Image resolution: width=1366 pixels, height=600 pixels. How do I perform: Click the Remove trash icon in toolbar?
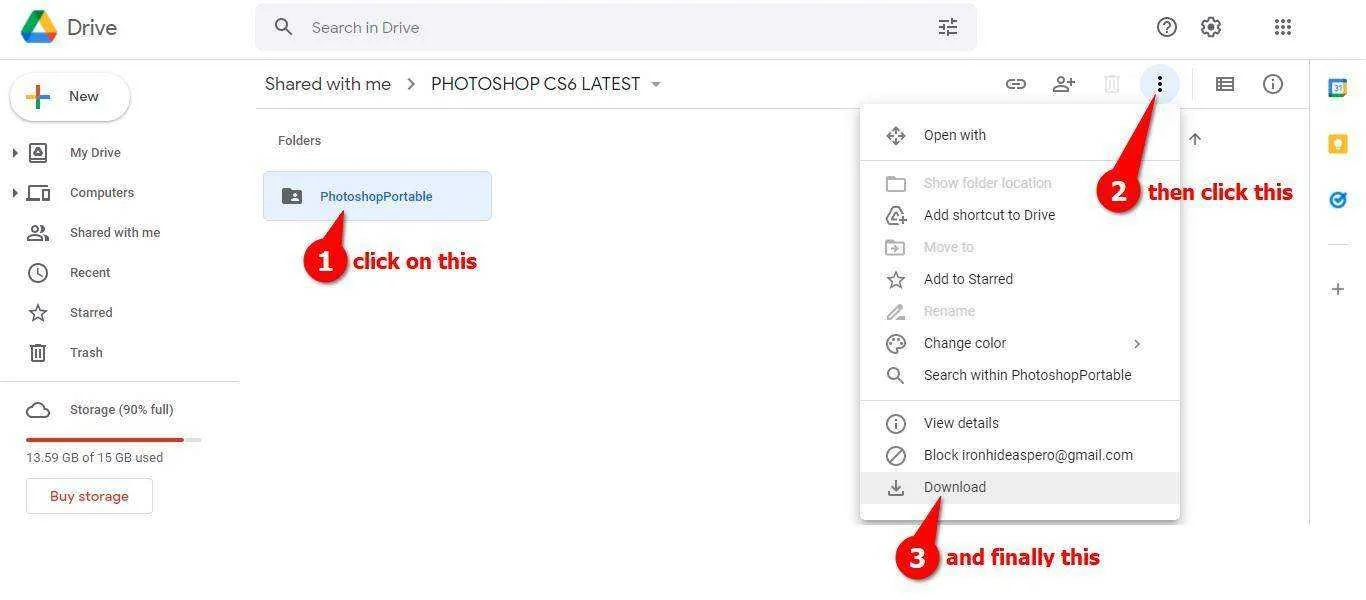coord(1112,84)
